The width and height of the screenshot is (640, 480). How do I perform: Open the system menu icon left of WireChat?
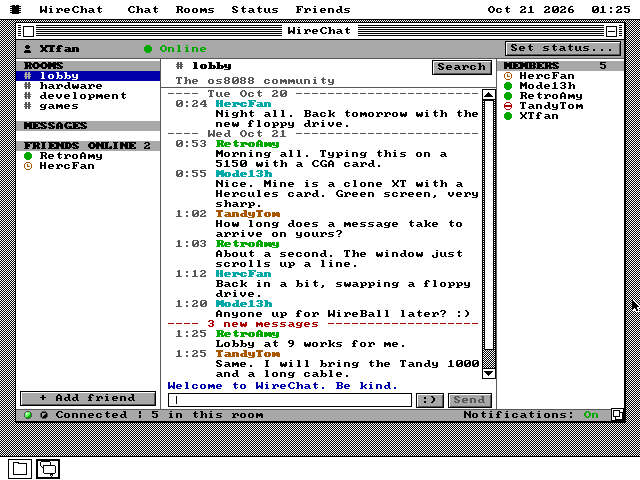(x=16, y=9)
